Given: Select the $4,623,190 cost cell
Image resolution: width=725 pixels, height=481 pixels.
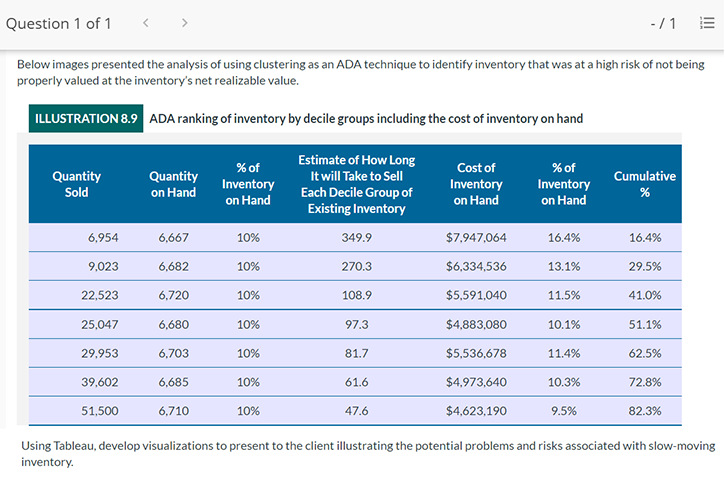Looking at the screenshot, I should (x=476, y=411).
